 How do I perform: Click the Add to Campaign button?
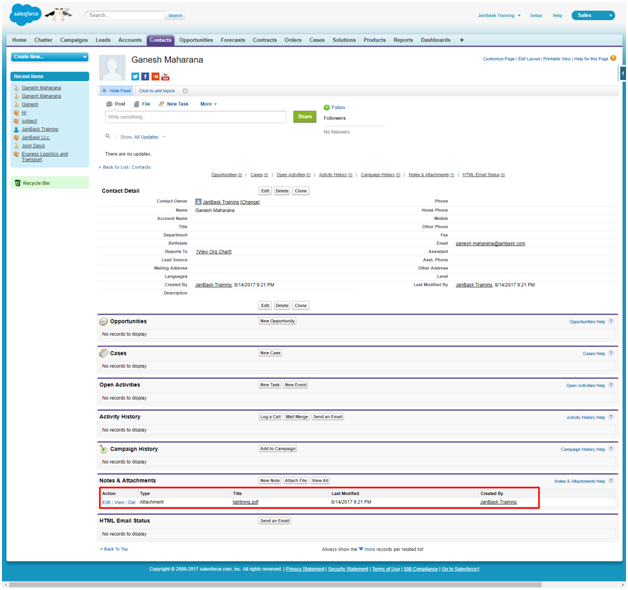(278, 449)
